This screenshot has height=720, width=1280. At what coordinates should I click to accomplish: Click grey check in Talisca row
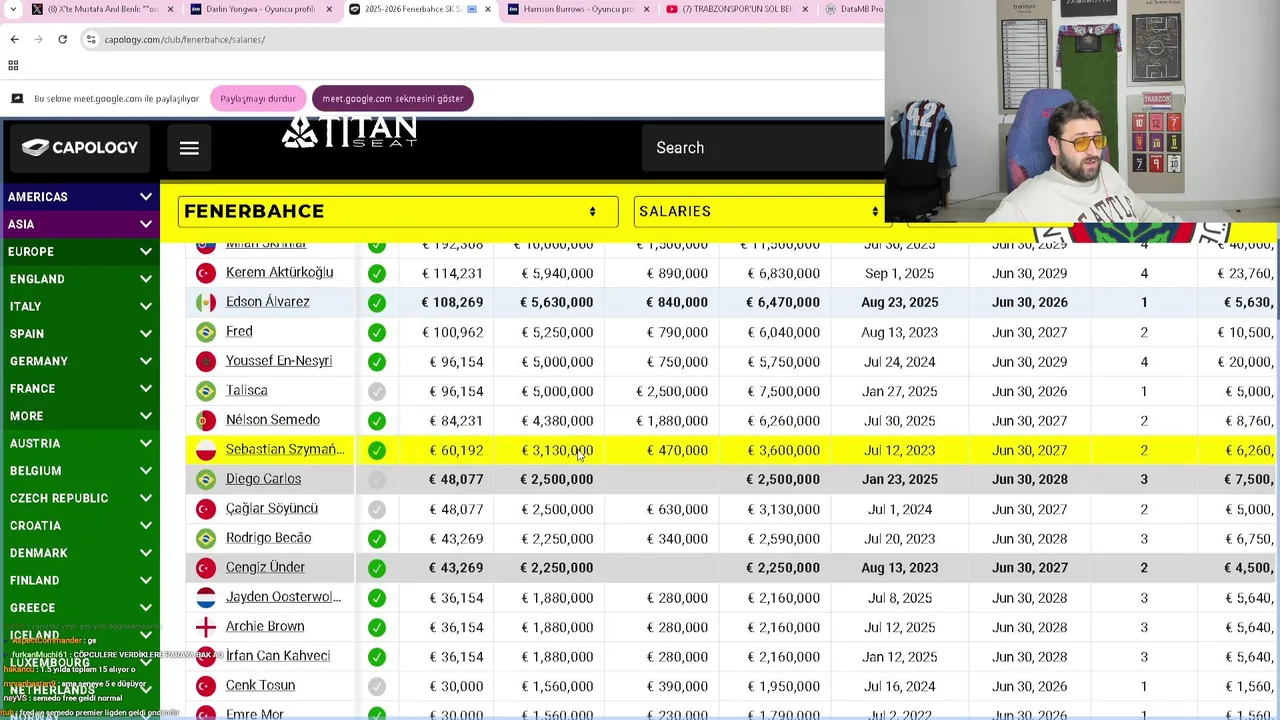click(x=377, y=391)
